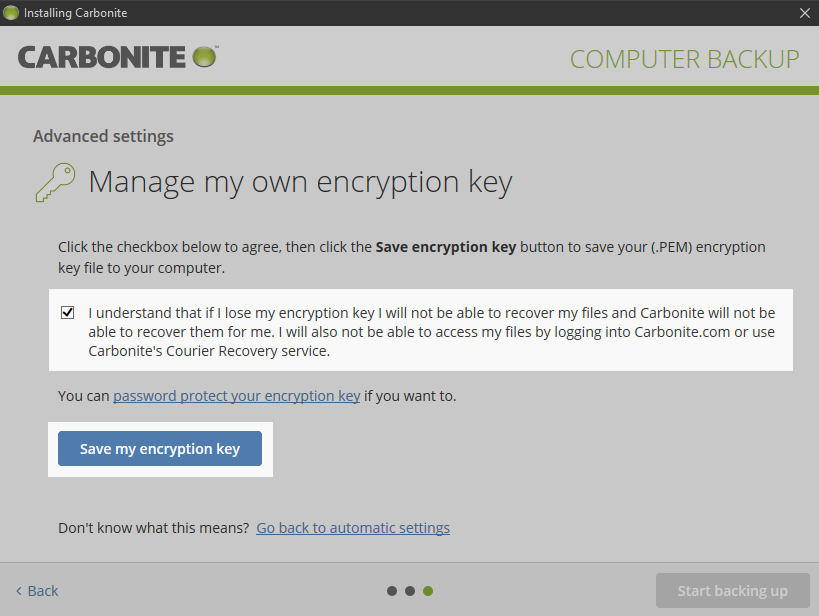
Task: Open 'password protect your encryption key' link
Action: (x=236, y=396)
